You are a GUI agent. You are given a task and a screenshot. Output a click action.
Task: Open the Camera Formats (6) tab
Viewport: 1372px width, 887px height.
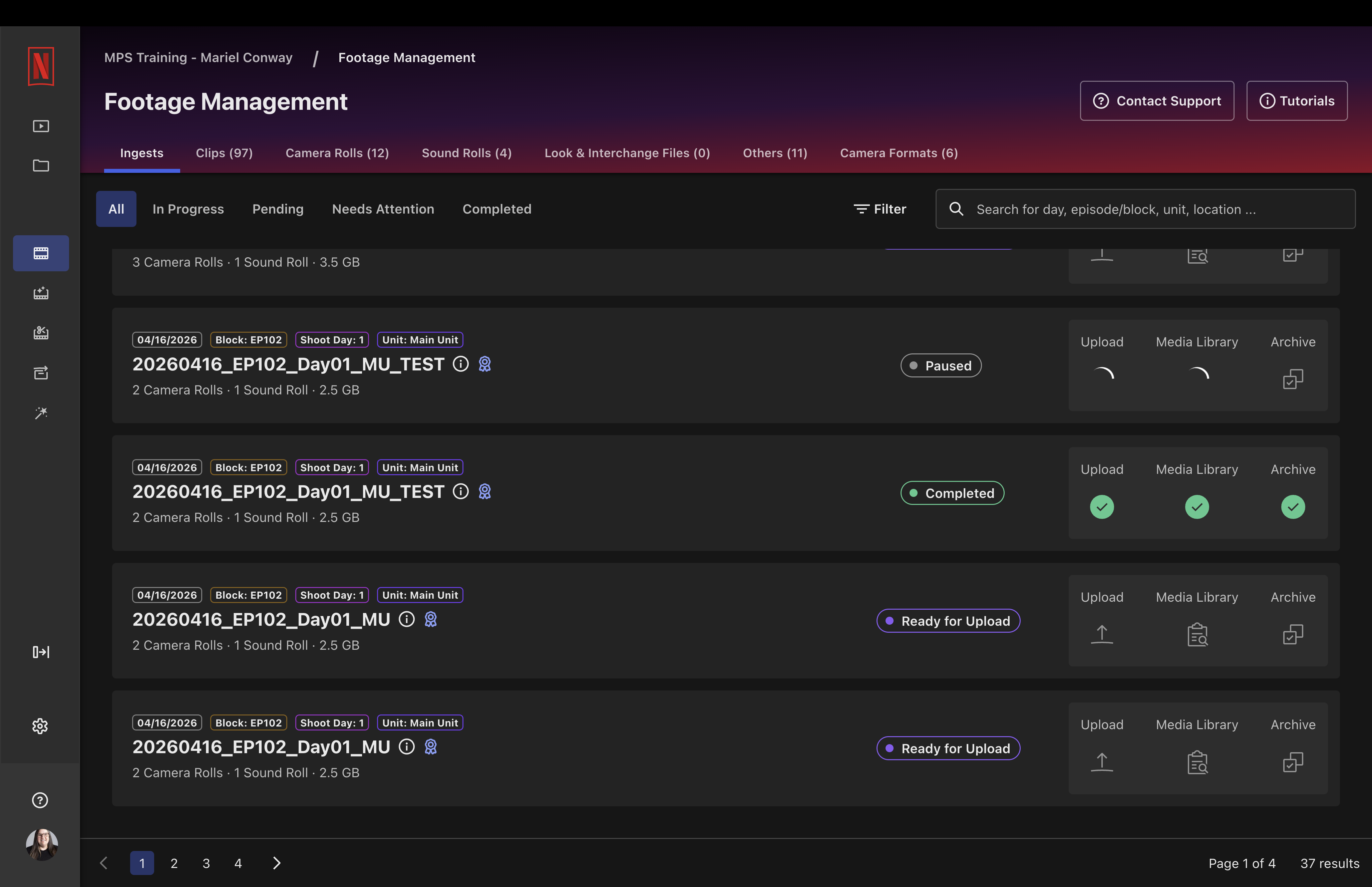click(x=899, y=153)
